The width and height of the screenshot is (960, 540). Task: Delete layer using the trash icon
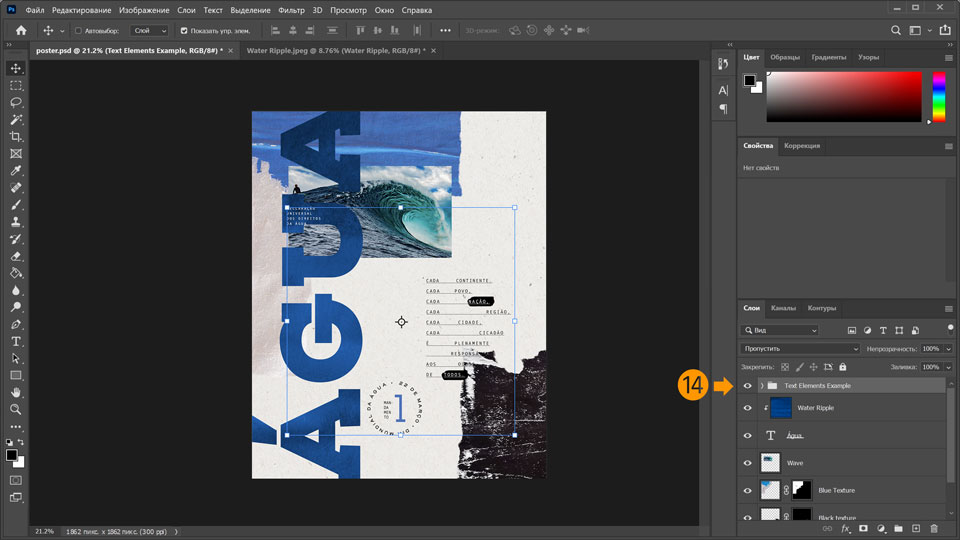934,528
